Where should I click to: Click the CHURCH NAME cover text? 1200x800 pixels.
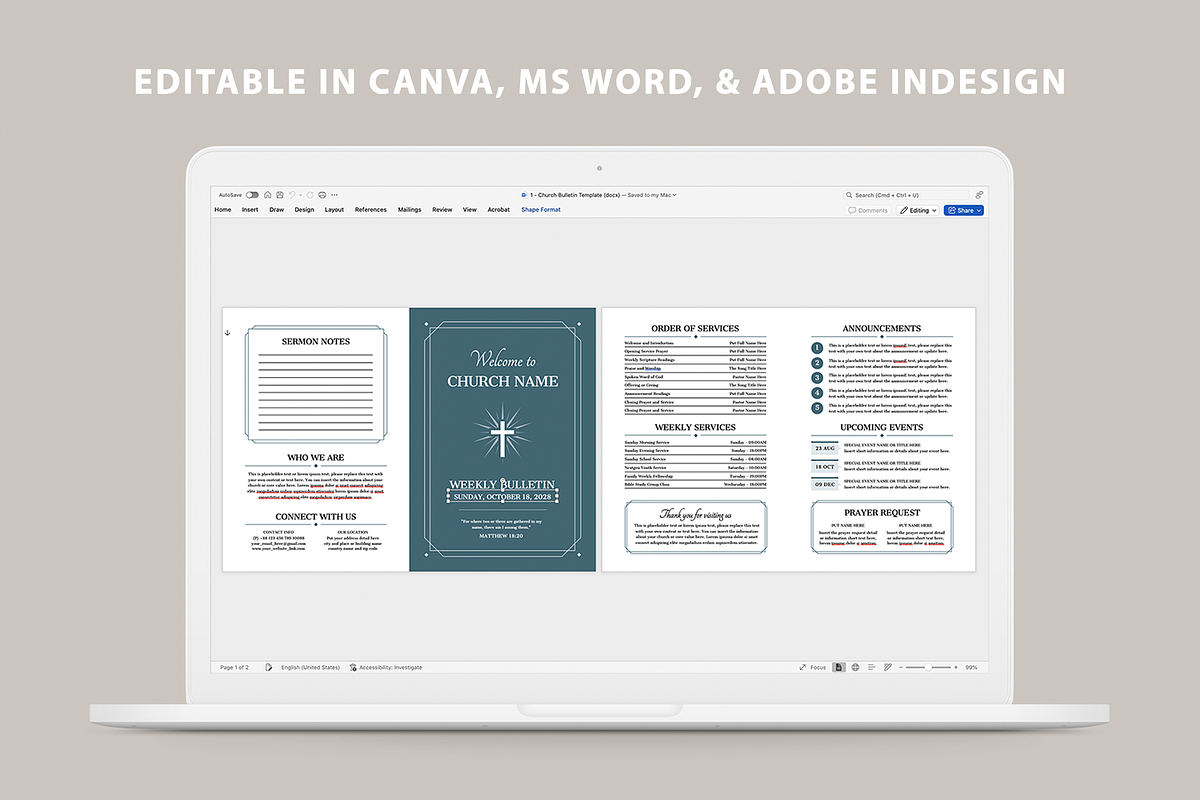503,381
